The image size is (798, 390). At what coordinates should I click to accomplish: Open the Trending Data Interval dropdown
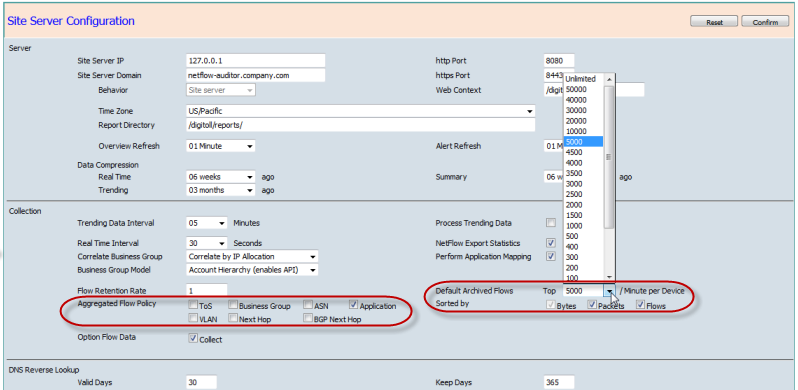tap(207, 223)
